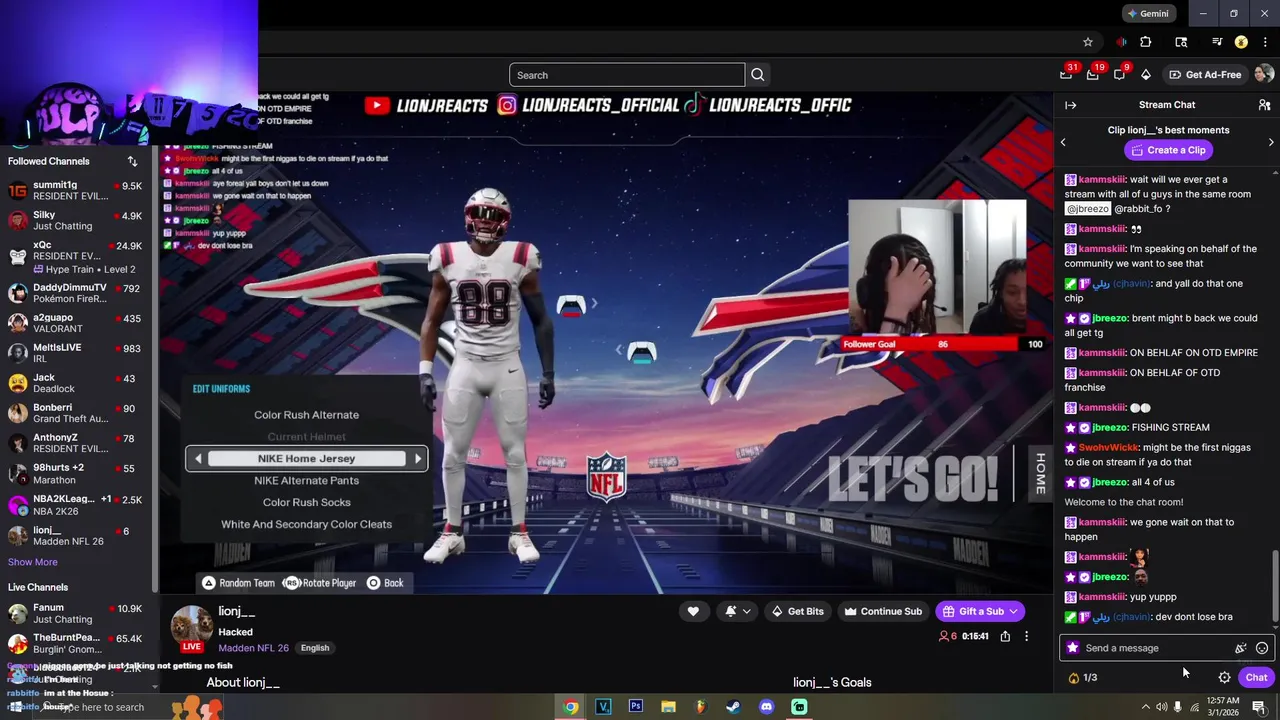The width and height of the screenshot is (1280, 720).
Task: Open Discord from the taskbar
Action: coord(766,707)
